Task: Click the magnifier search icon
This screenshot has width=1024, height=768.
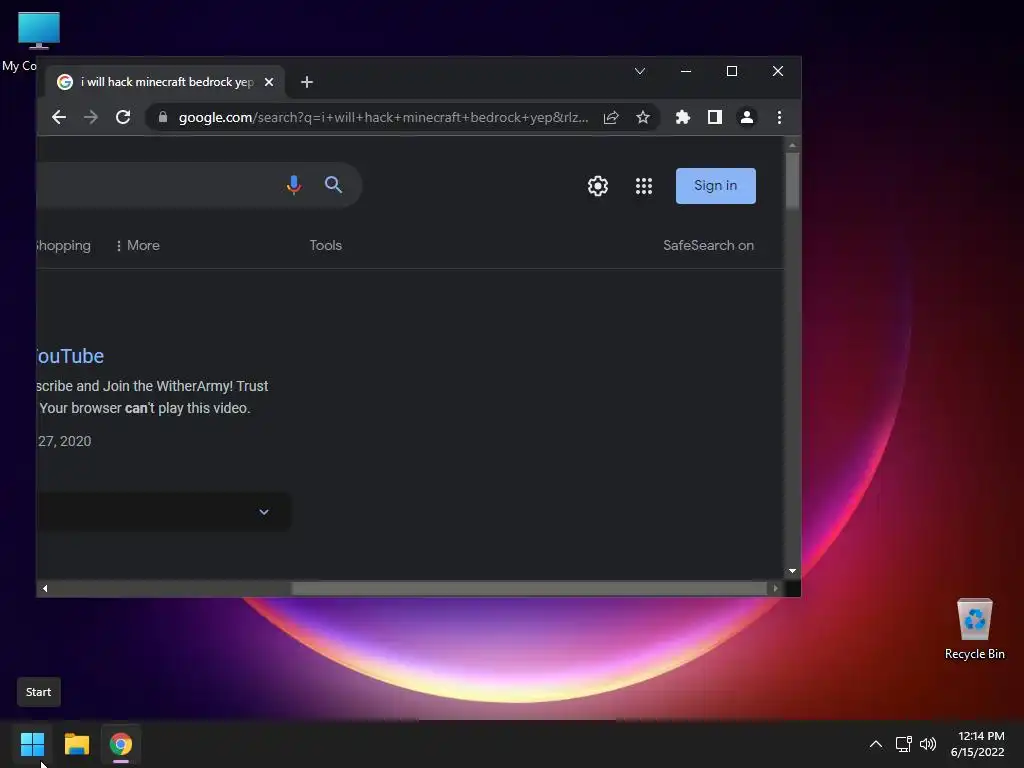Action: click(333, 185)
